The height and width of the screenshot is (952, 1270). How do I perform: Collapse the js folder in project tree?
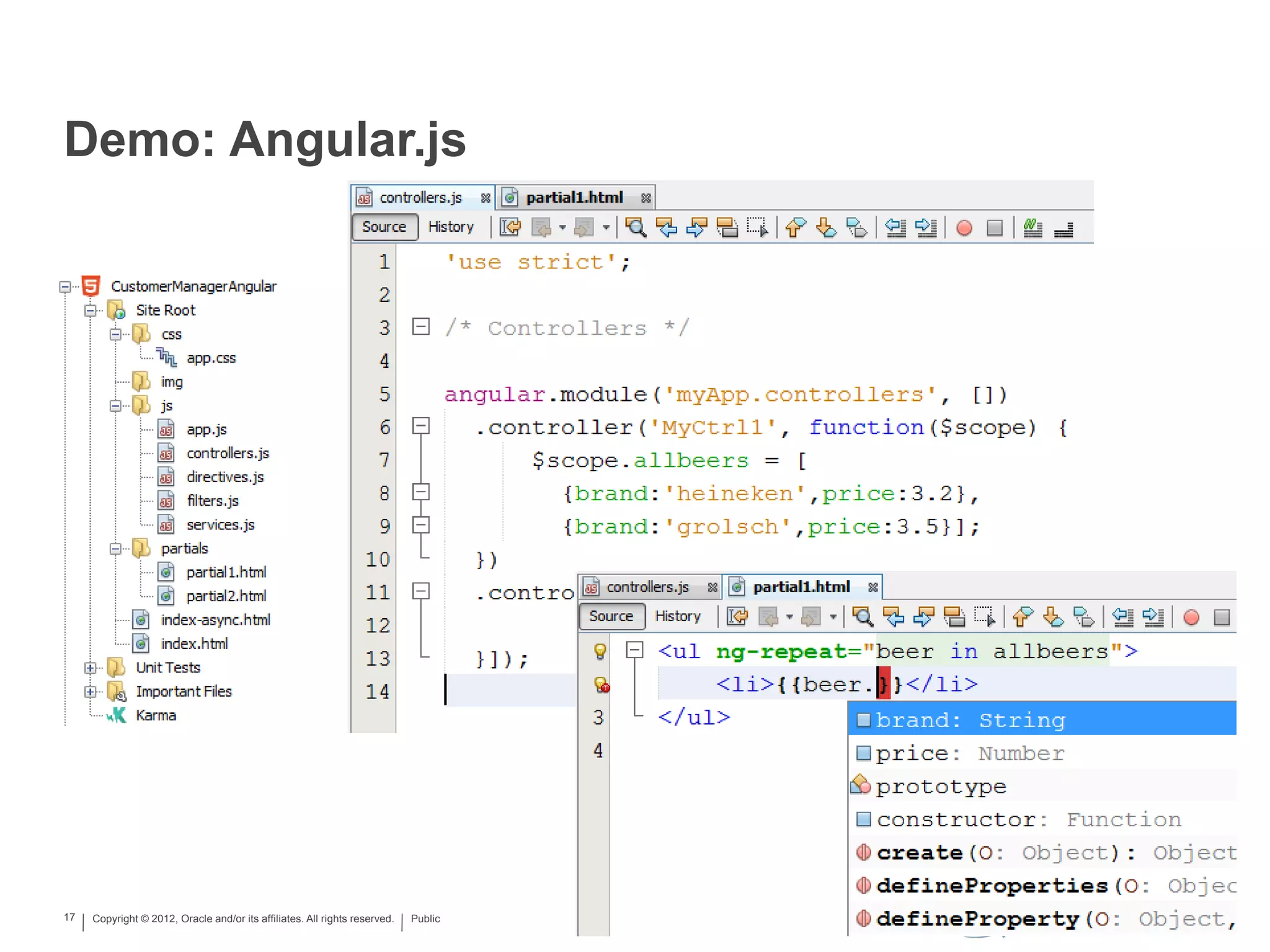[x=115, y=406]
